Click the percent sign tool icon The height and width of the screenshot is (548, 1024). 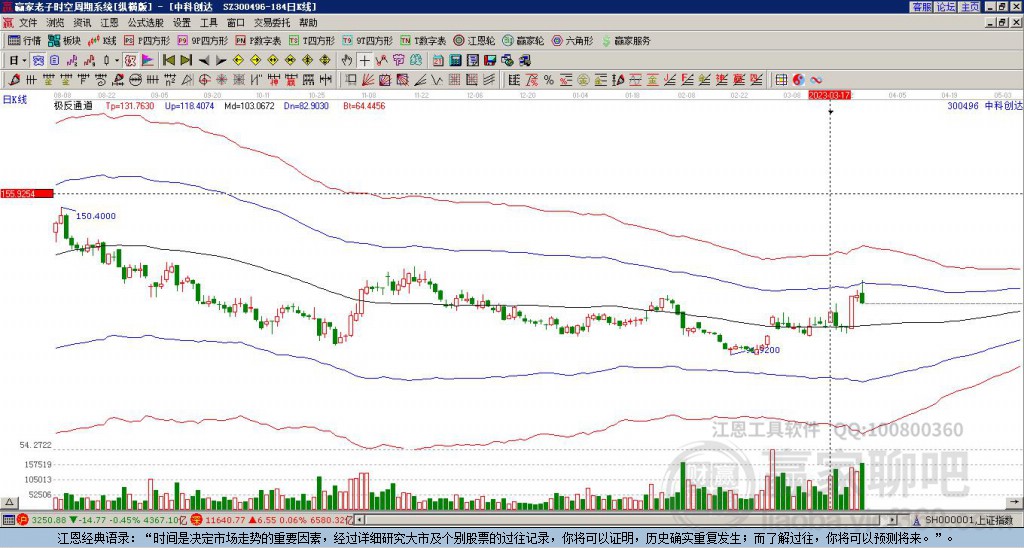(x=549, y=80)
